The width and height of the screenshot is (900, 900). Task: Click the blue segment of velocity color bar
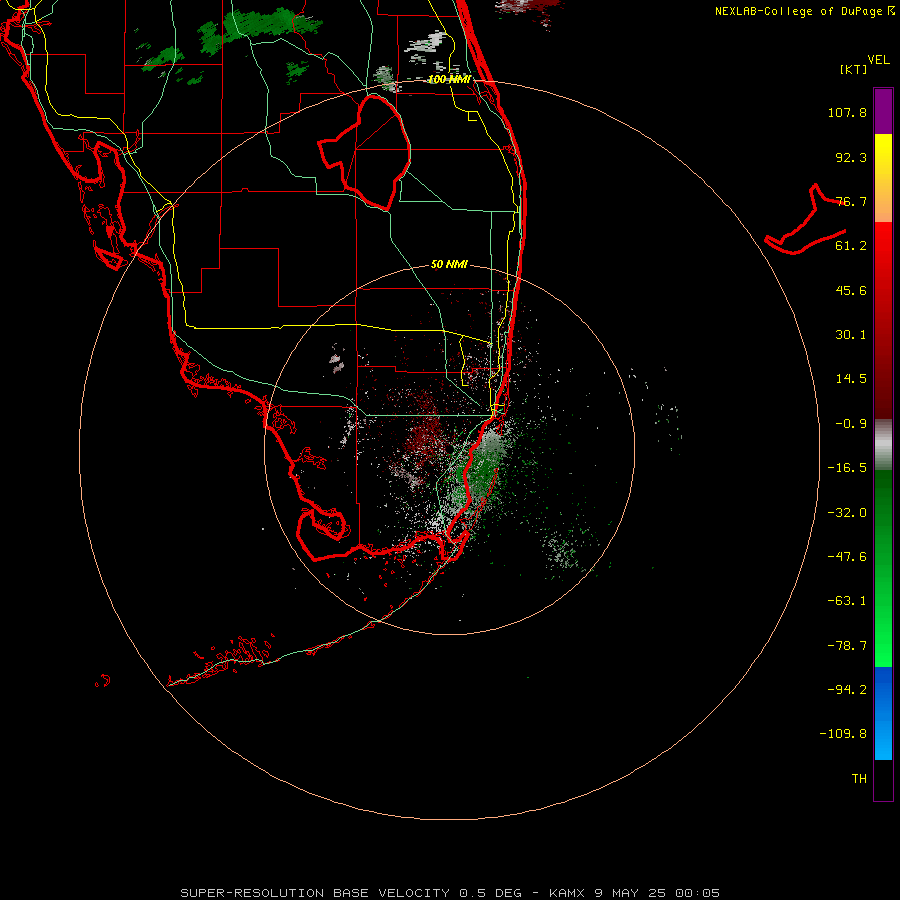883,713
